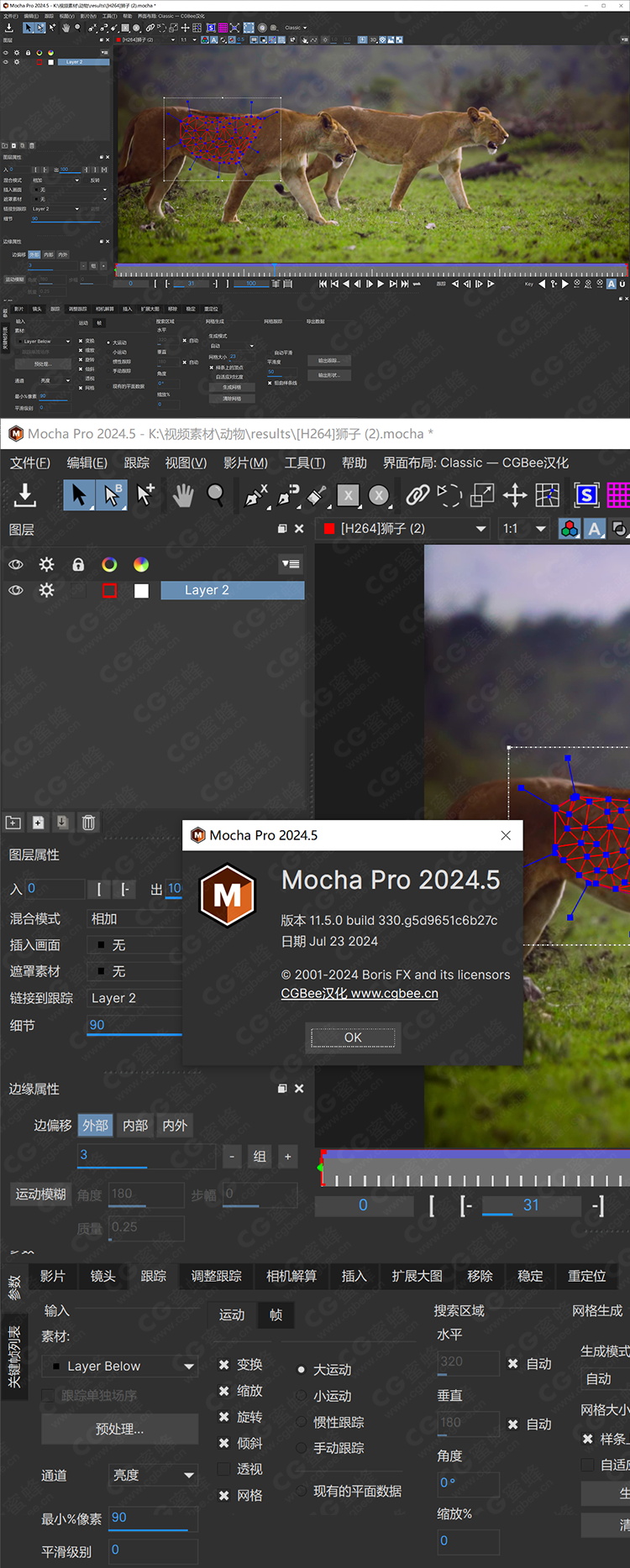Viewport: 630px width, 1568px height.
Task: Select the Layer 2 row in layers list
Action: pos(232,590)
